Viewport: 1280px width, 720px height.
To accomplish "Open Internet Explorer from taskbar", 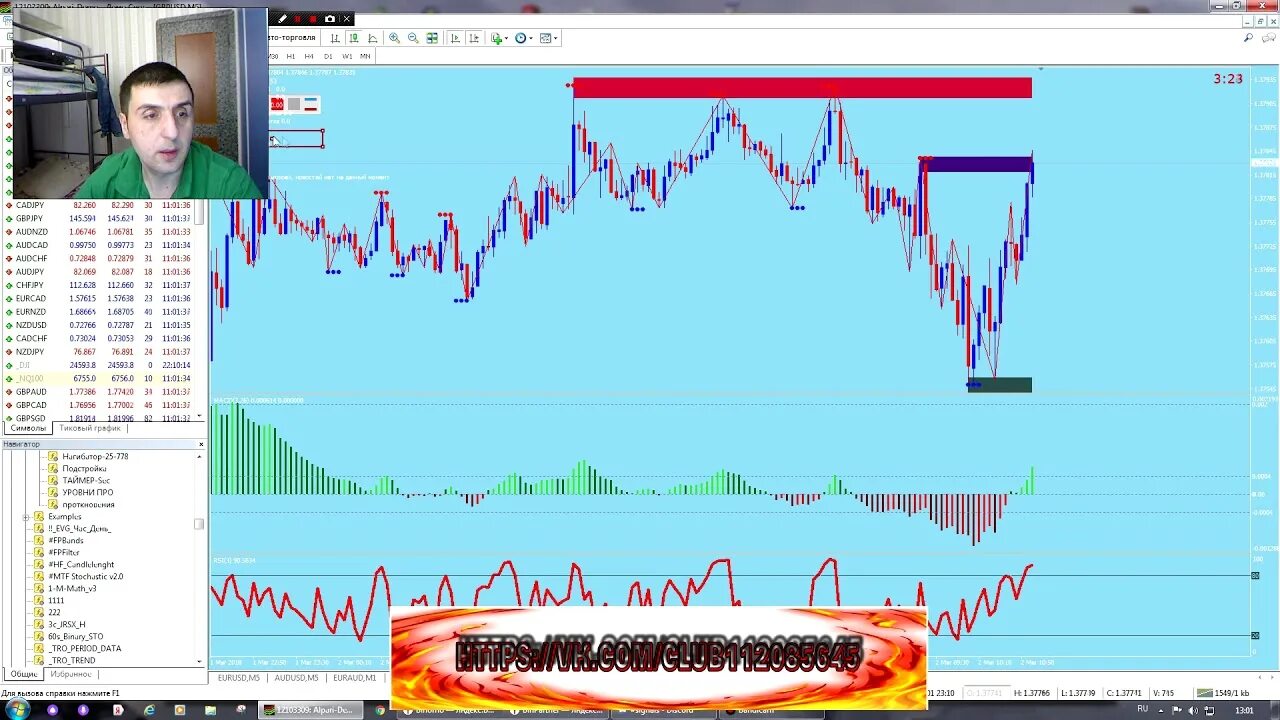I will point(150,710).
